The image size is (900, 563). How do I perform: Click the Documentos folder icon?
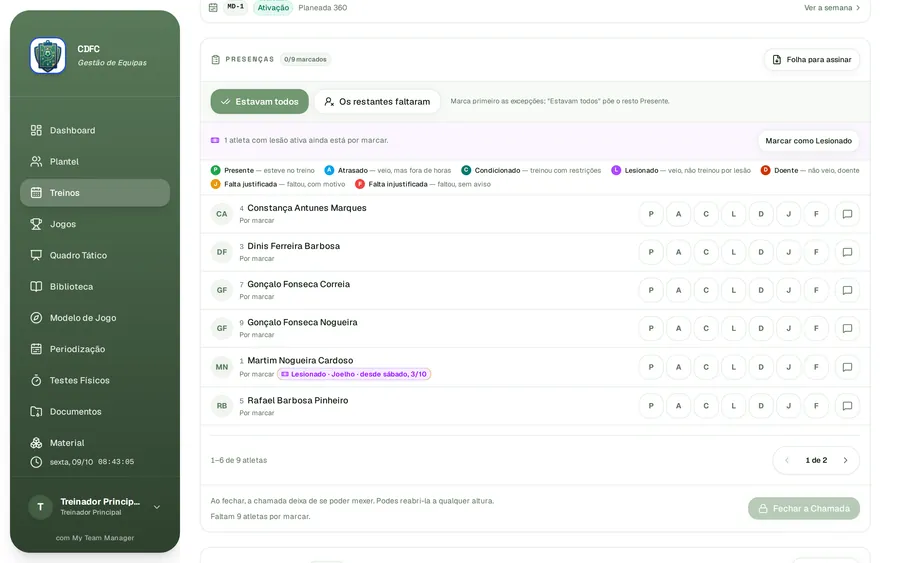click(36, 411)
